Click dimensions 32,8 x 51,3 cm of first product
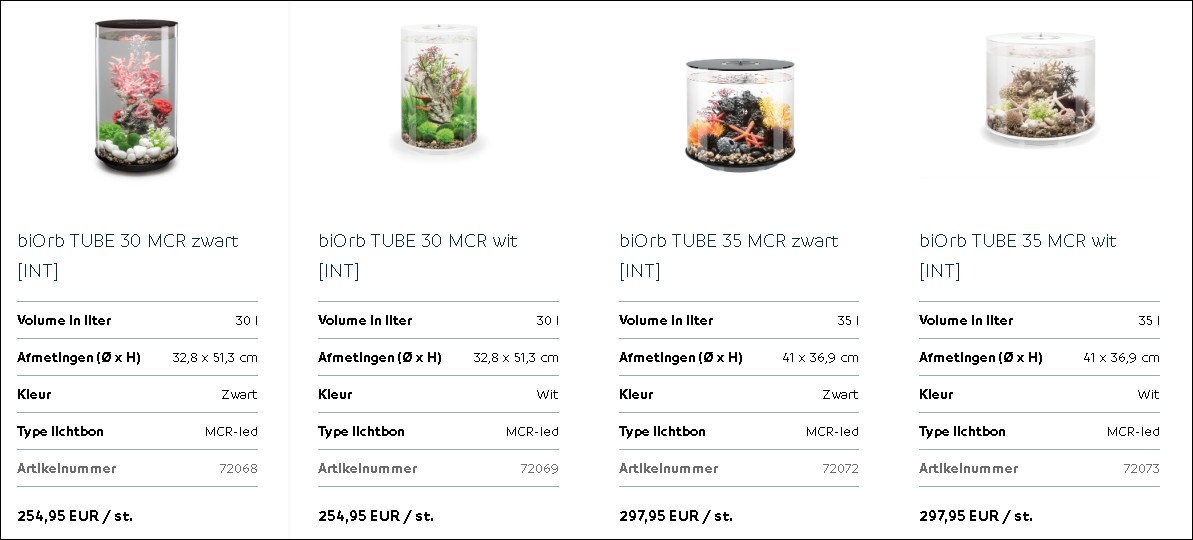Screen dimensions: 1193x540 pyautogui.click(x=215, y=357)
